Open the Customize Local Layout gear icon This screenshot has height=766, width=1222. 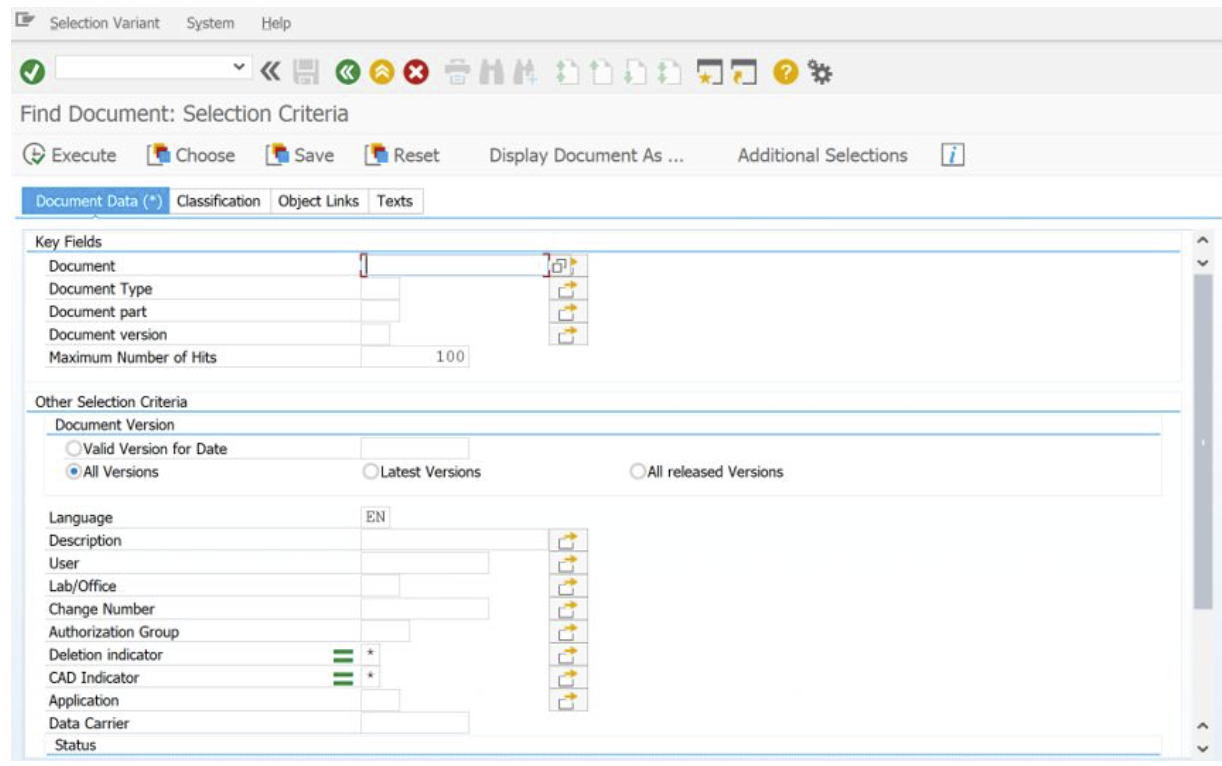(x=816, y=70)
